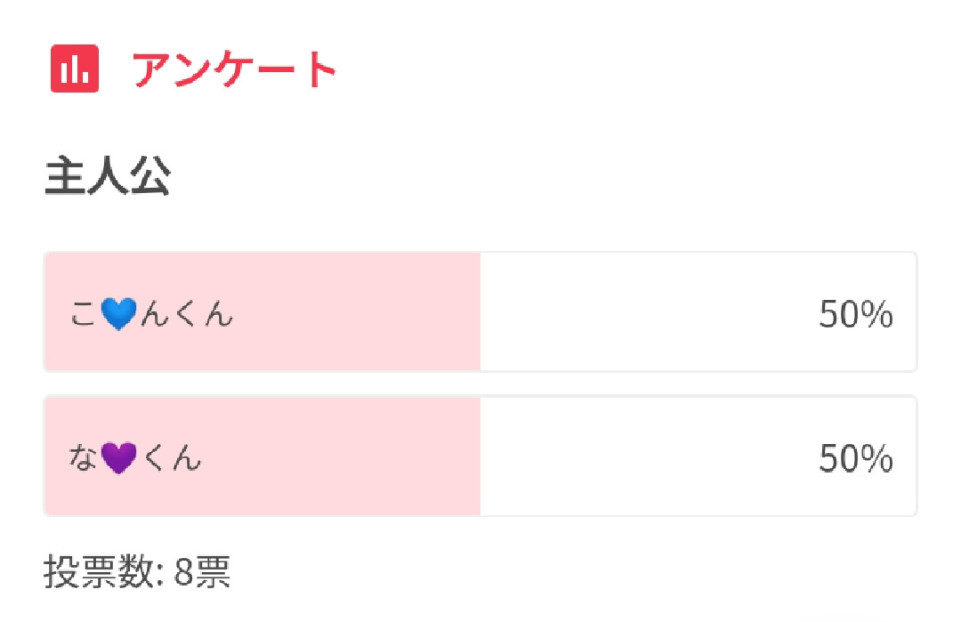Image resolution: width=960 pixels, height=622 pixels.
Task: Click the んくん text after the blue heart
Action: coord(186,314)
